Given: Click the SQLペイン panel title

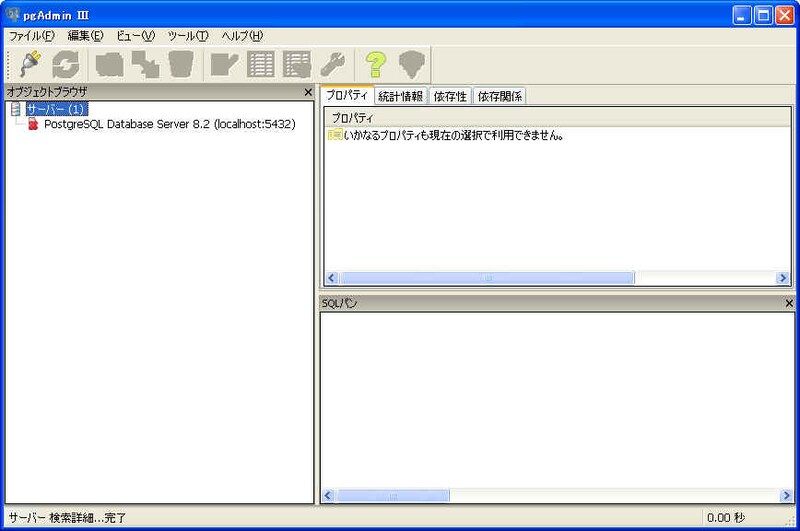Looking at the screenshot, I should click(339, 304).
